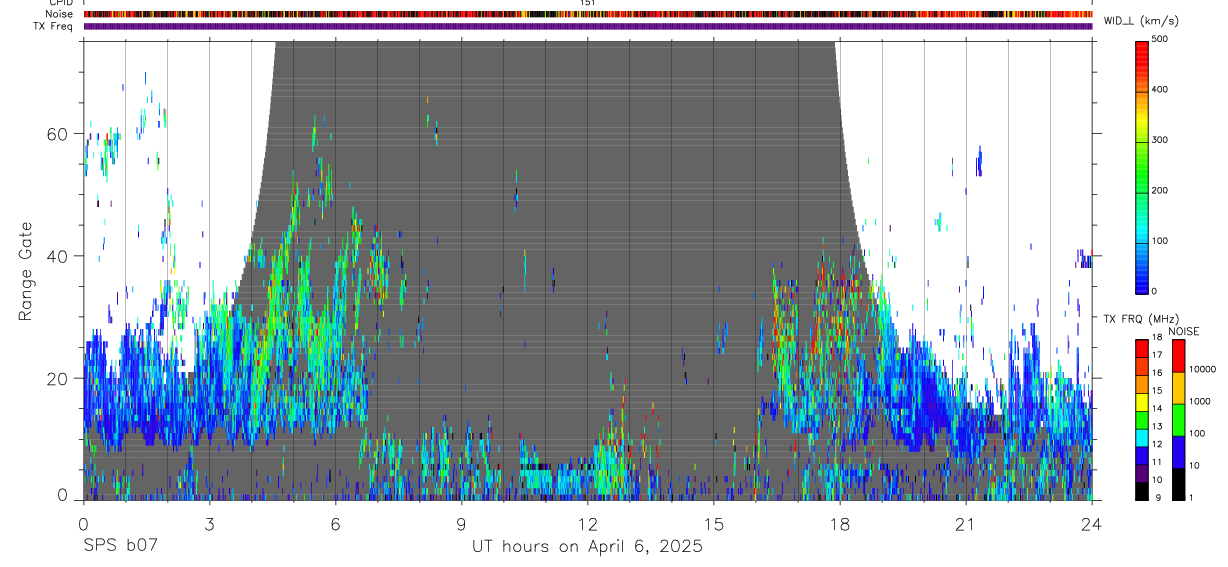This screenshot has width=1228, height=567.
Task: Click the 12 tick on UT hours axis
Action: [x=587, y=524]
